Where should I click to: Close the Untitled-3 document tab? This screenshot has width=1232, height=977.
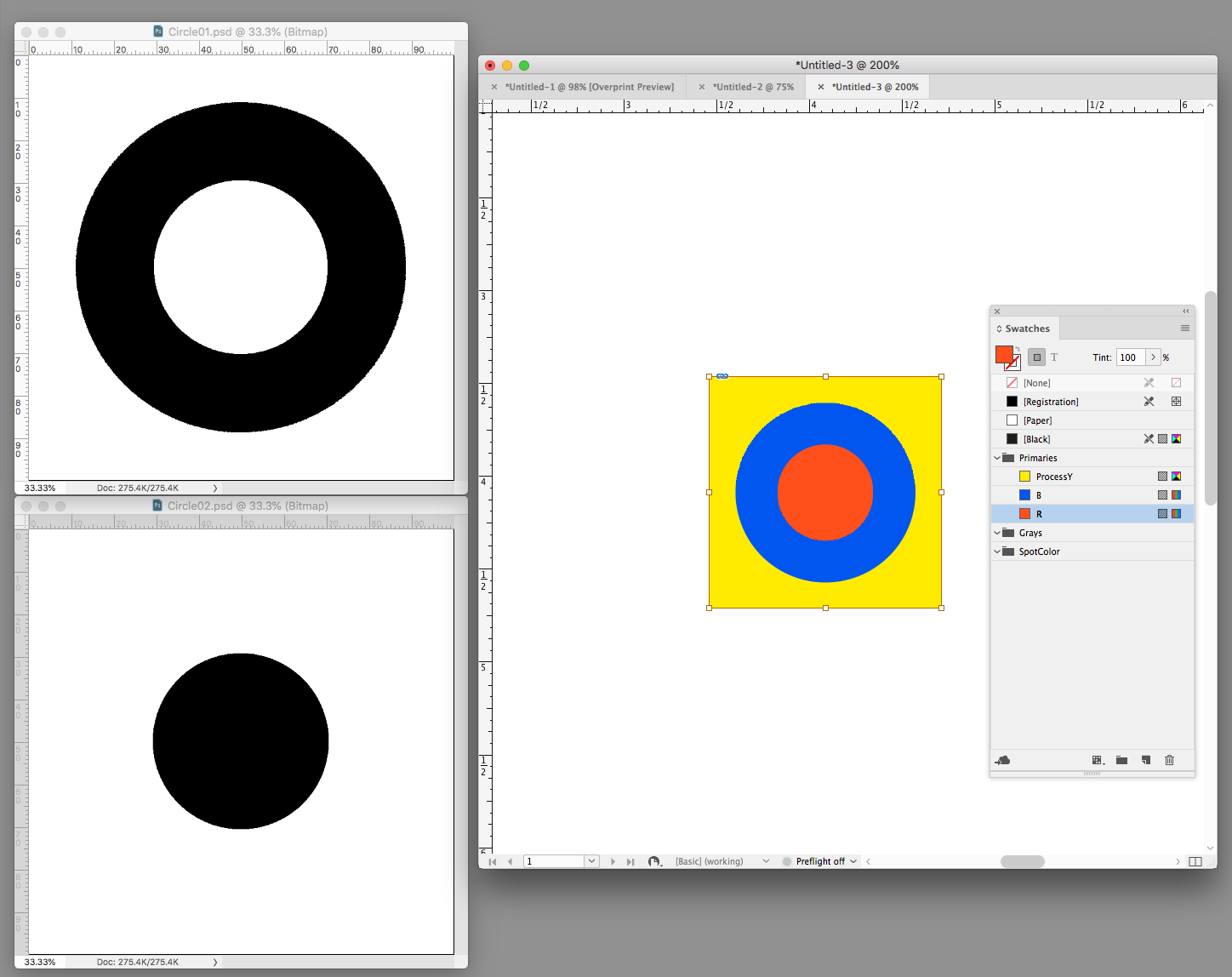click(821, 87)
